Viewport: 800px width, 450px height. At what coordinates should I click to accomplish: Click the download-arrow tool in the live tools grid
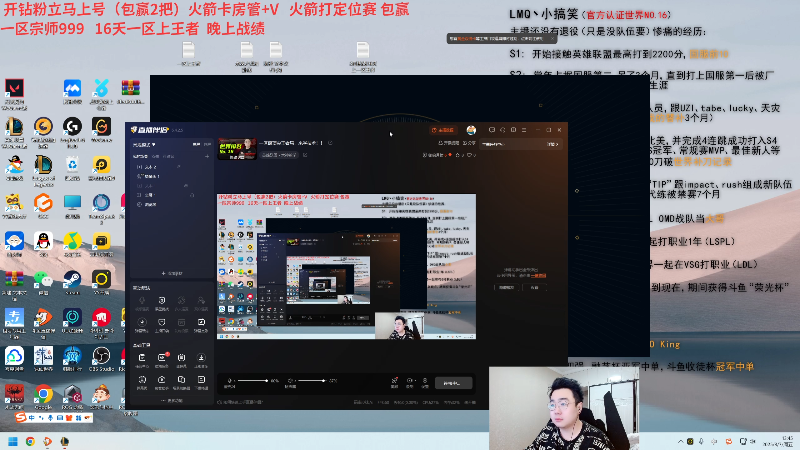coord(201,357)
